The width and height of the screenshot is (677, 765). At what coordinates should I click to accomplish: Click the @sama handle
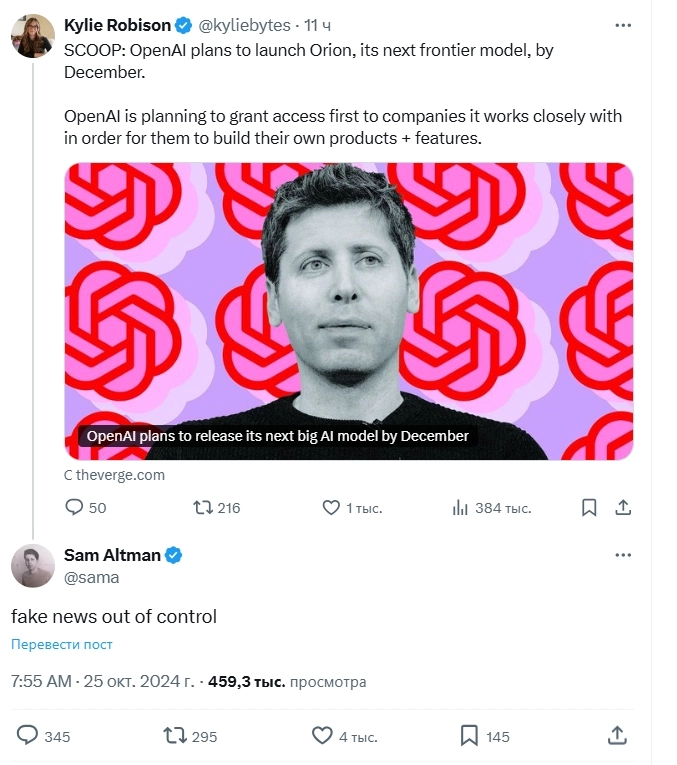coord(92,577)
